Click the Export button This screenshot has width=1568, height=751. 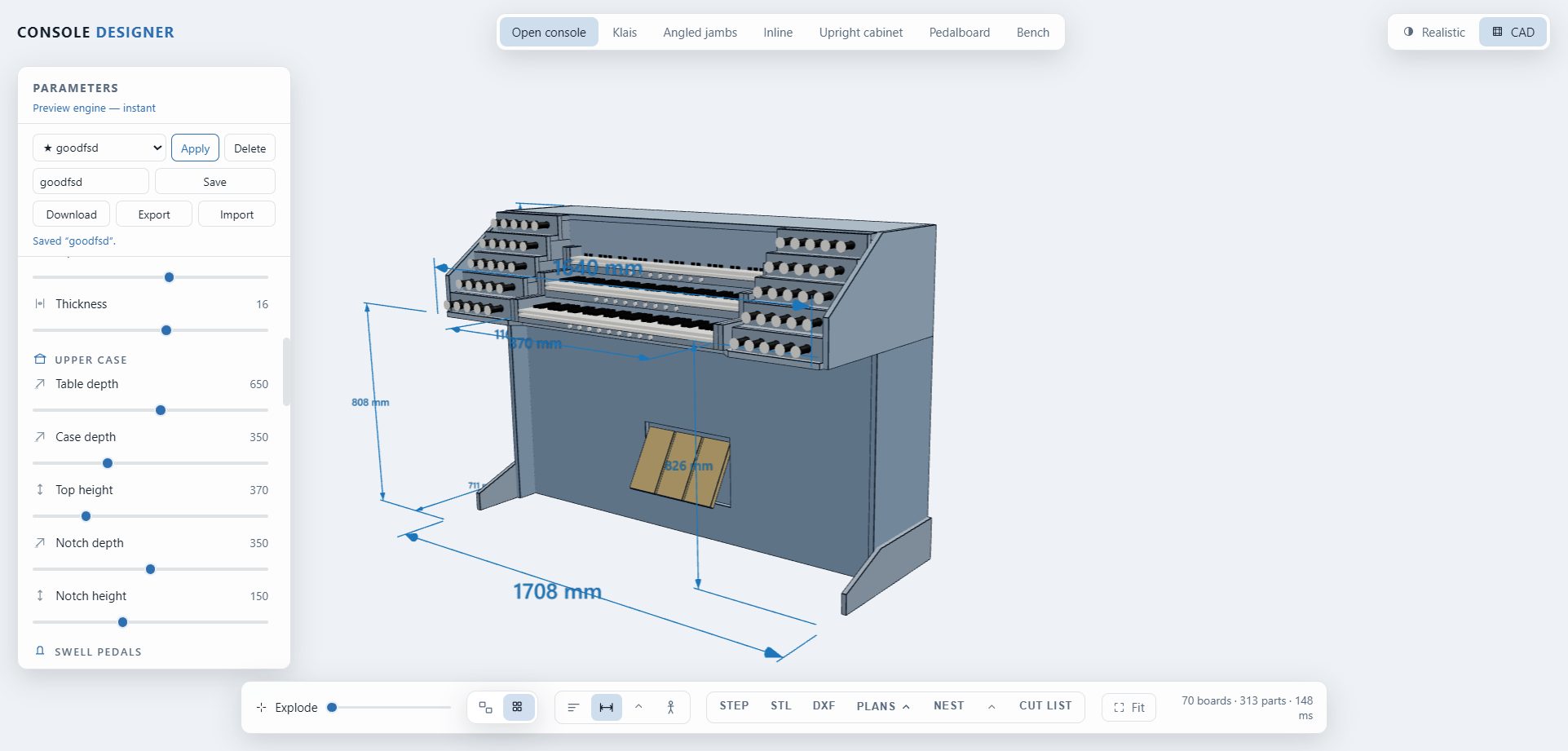154,214
